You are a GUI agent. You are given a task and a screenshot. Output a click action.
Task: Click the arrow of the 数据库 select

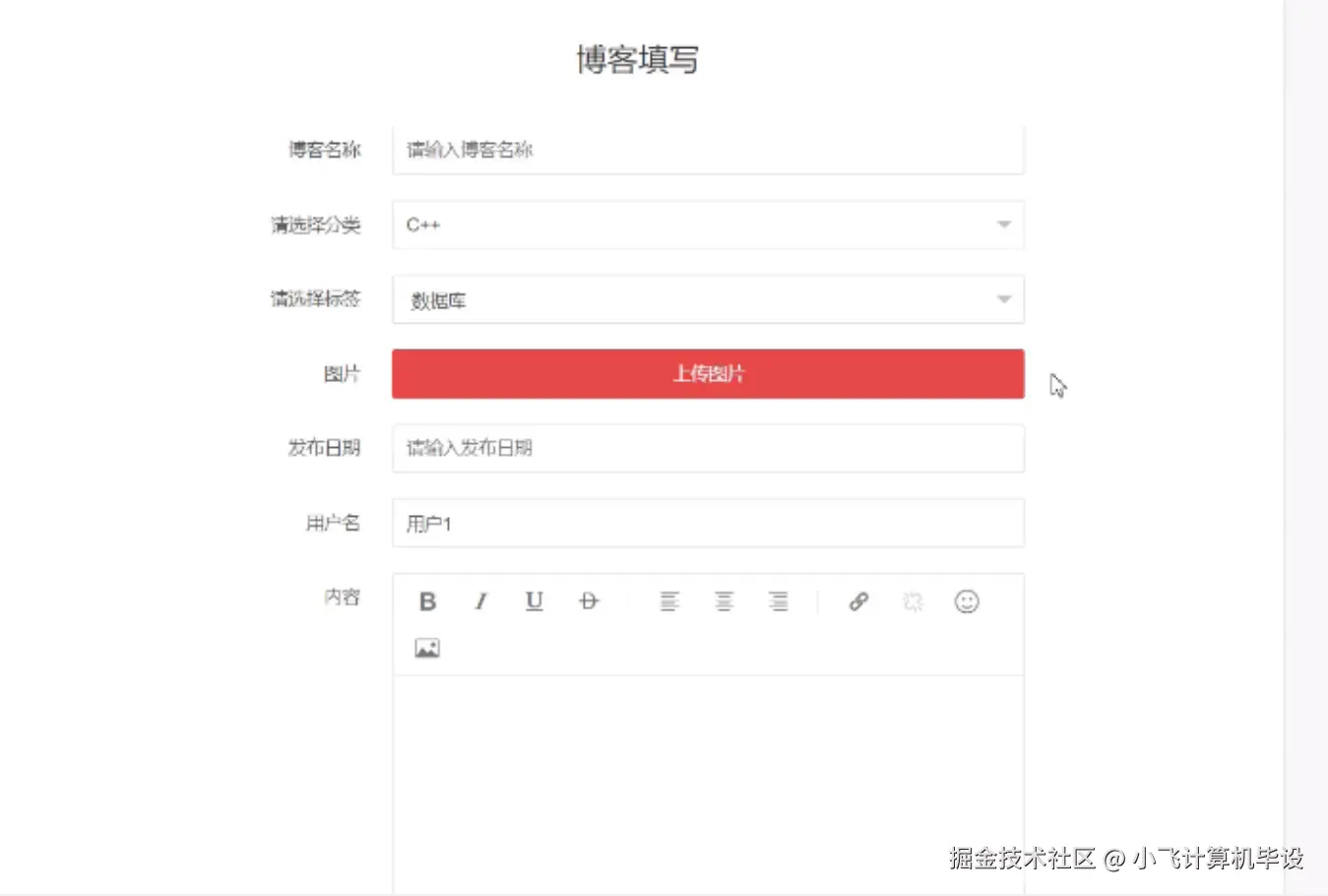[1004, 299]
